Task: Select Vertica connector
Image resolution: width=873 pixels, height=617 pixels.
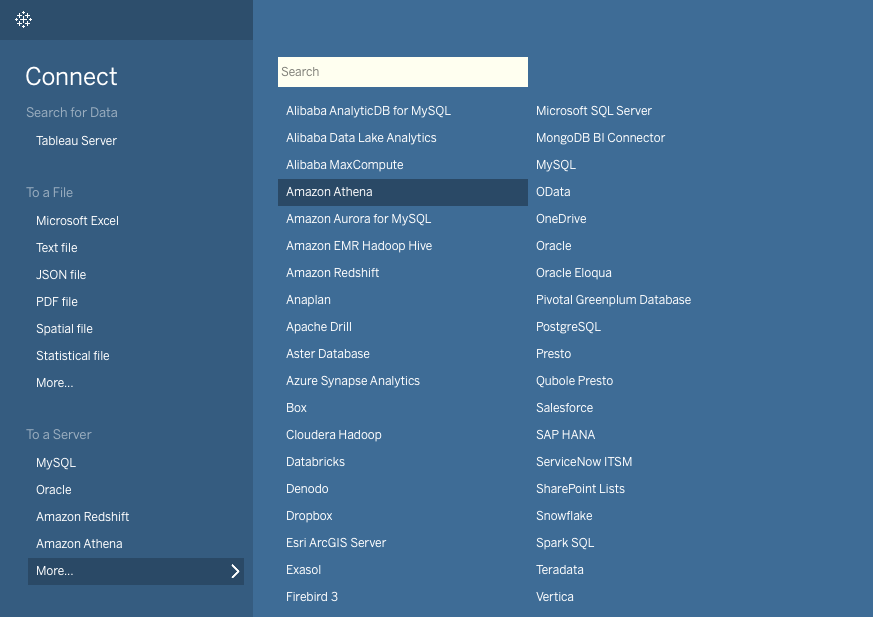Action: (x=555, y=597)
